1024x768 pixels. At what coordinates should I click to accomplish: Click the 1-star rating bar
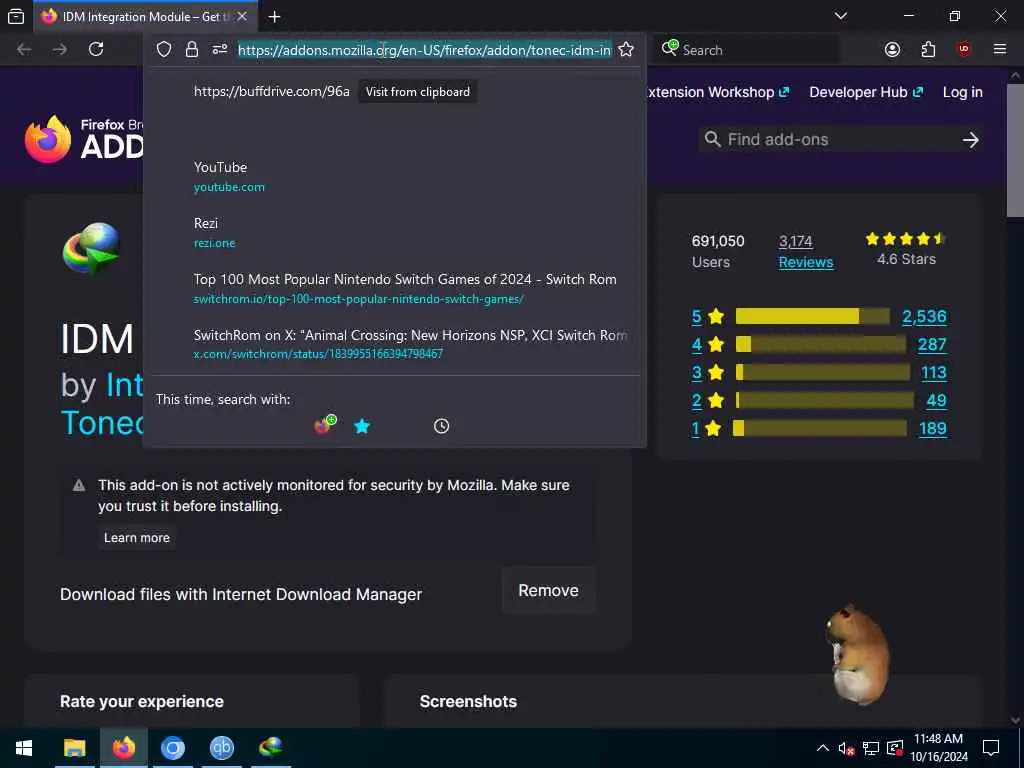tap(820, 428)
